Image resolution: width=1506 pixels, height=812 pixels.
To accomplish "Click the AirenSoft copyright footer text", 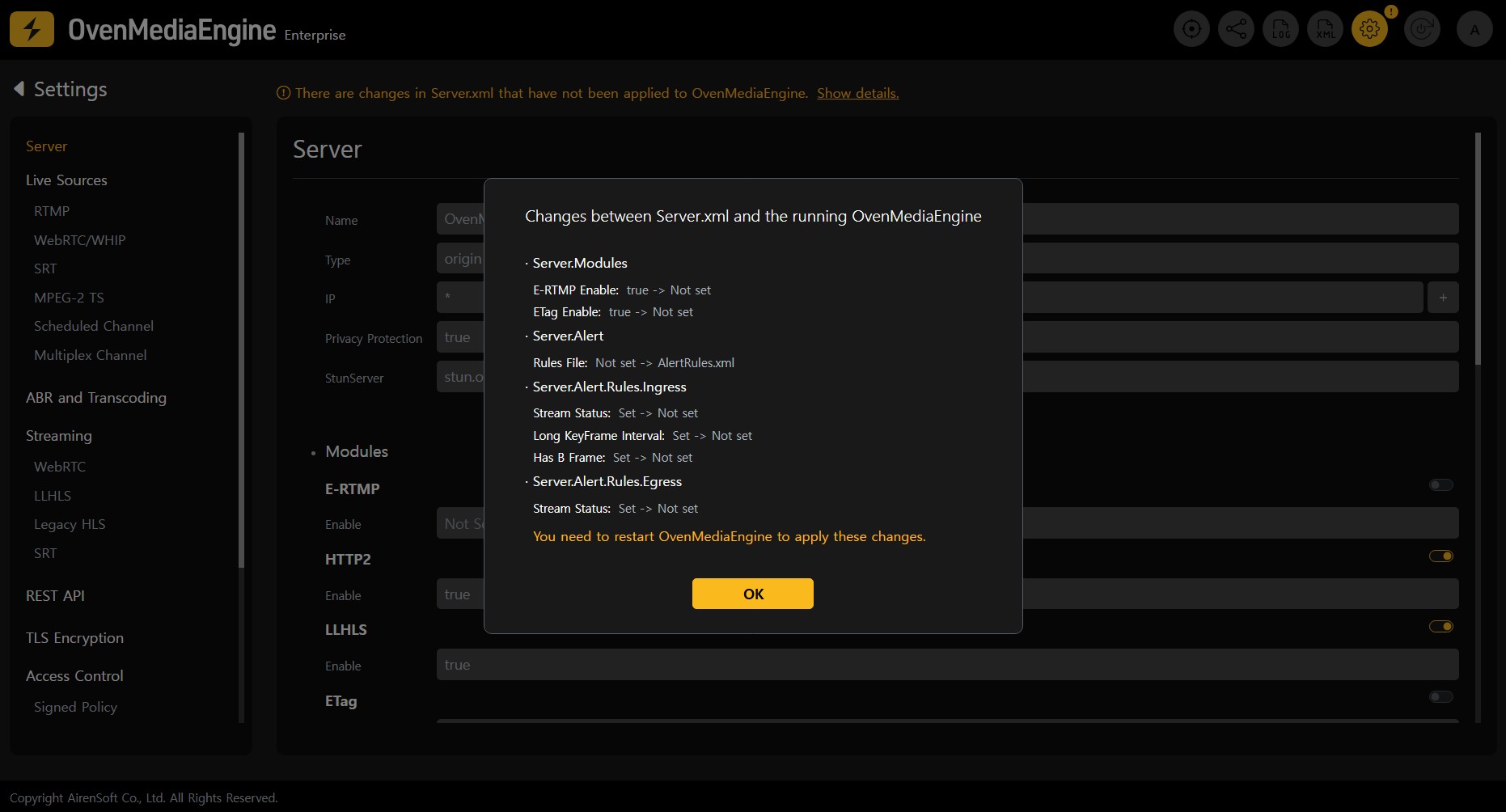I will point(144,798).
